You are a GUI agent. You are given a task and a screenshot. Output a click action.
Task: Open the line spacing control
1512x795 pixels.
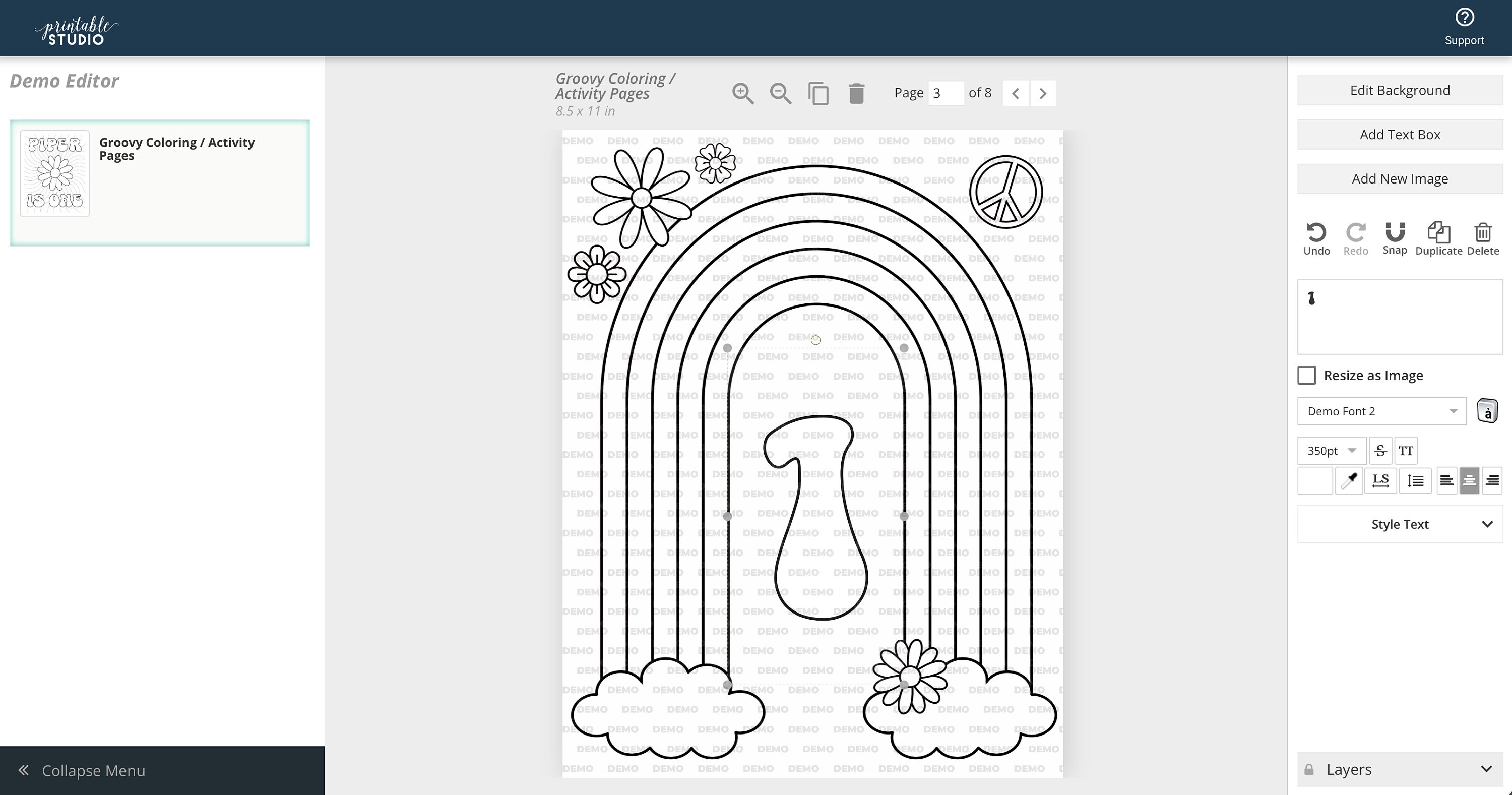pos(1415,481)
